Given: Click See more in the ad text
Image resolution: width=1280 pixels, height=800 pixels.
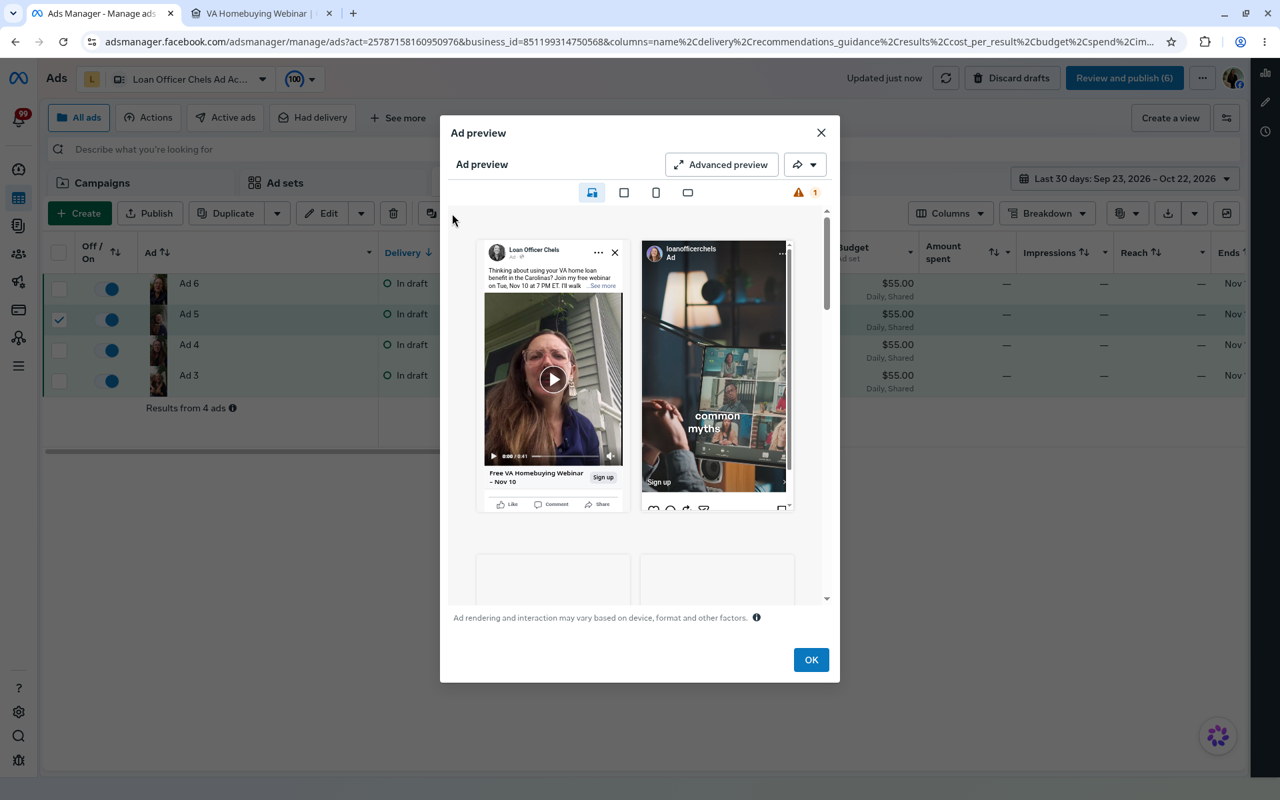Looking at the screenshot, I should (x=603, y=286).
